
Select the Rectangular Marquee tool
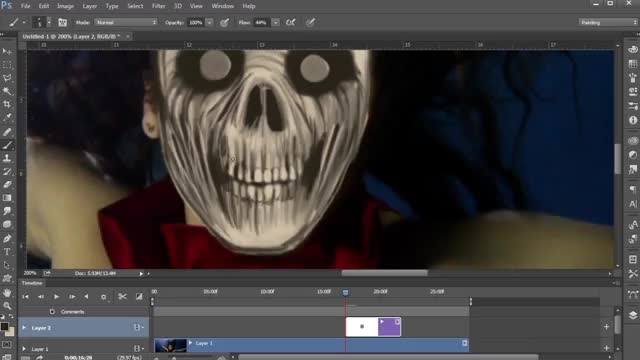(x=7, y=65)
